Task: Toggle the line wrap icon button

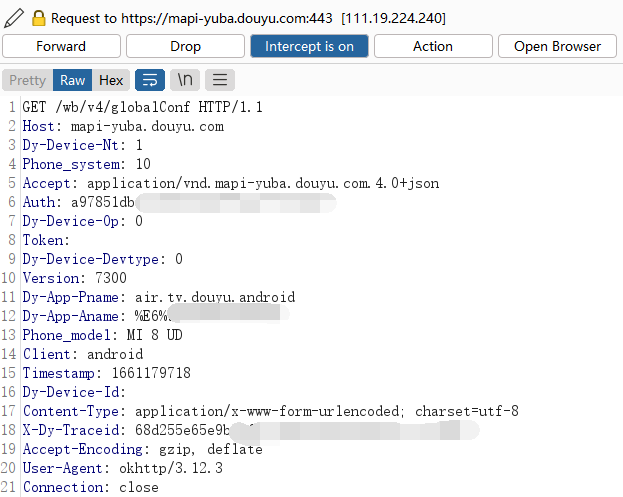Action: click(150, 80)
